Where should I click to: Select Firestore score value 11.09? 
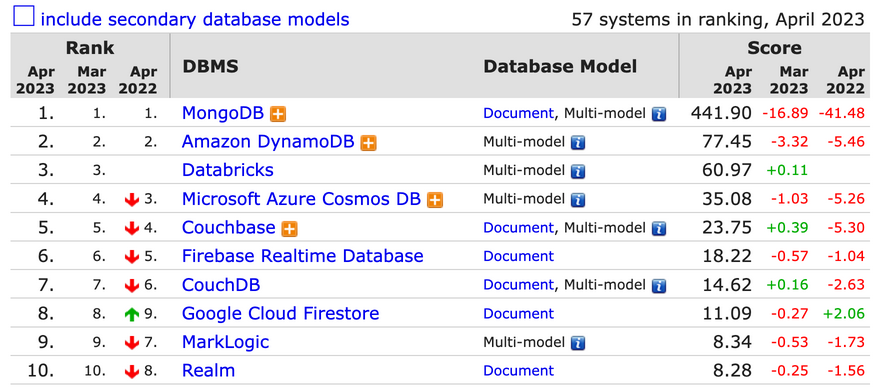coord(727,313)
